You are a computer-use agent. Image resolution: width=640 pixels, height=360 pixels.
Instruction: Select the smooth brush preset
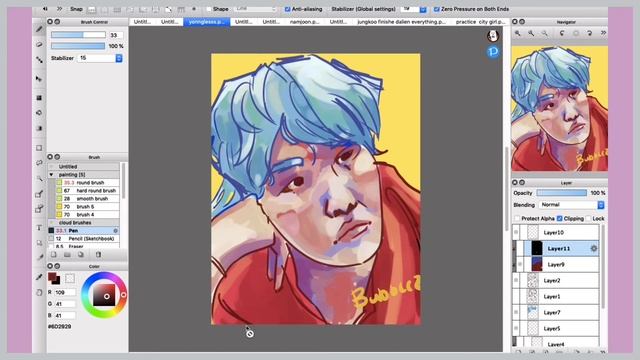87,198
